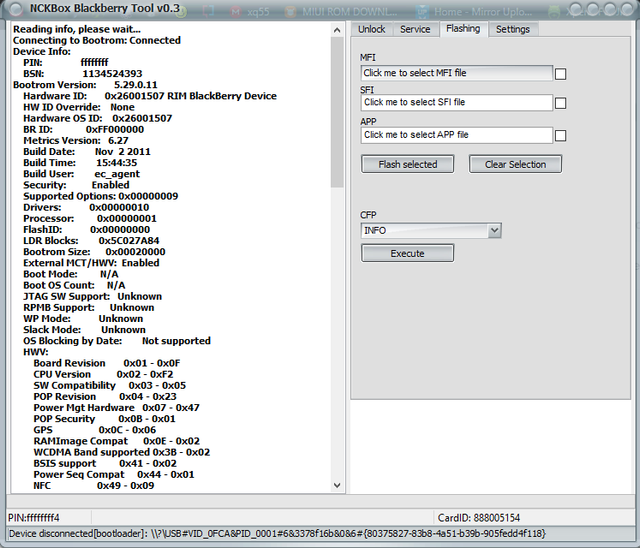This screenshot has width=640, height=548.
Task: Click the NFC 0x49 - 0x09 line
Action: pyautogui.click(x=93, y=486)
